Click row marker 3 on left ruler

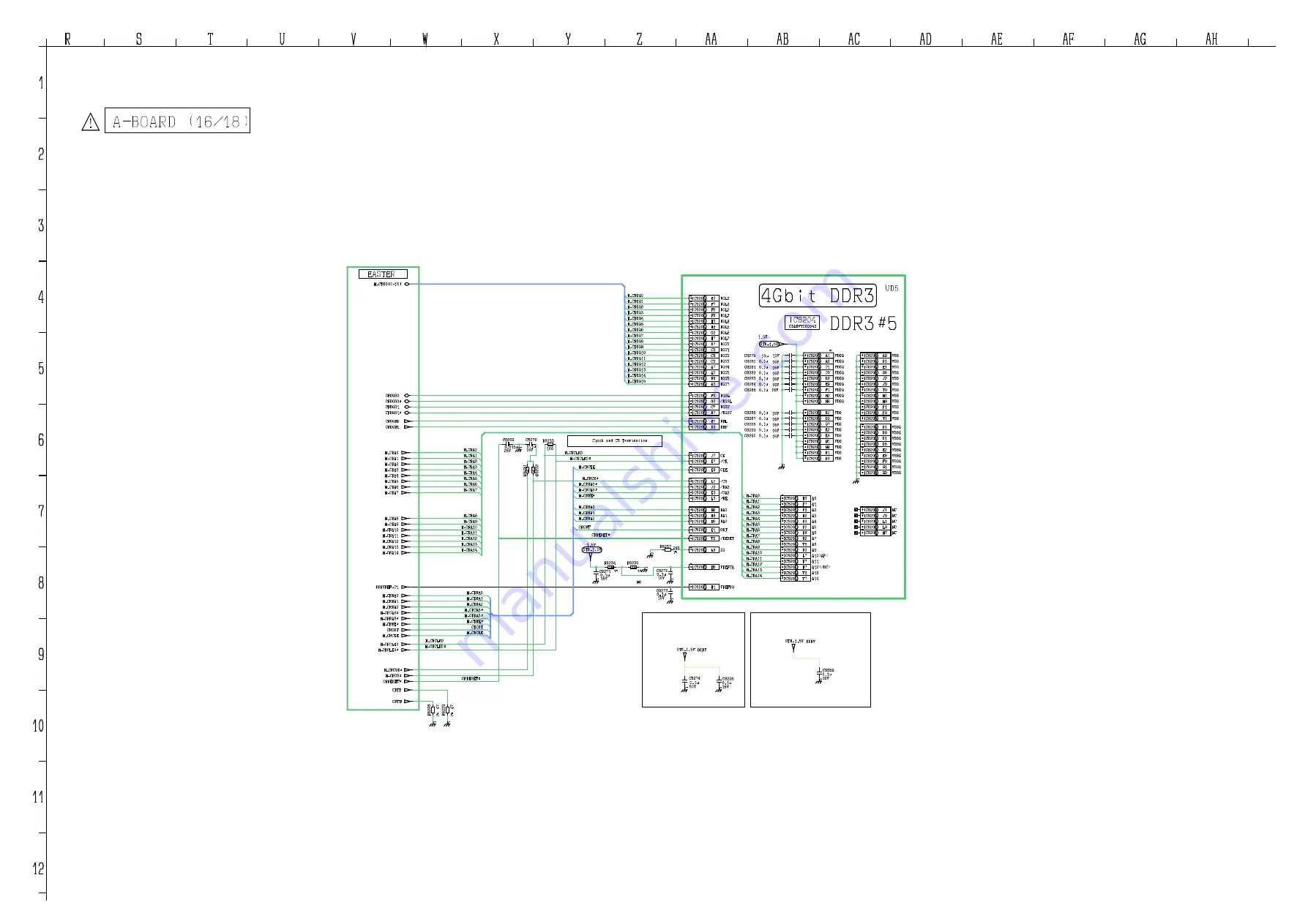point(41,225)
